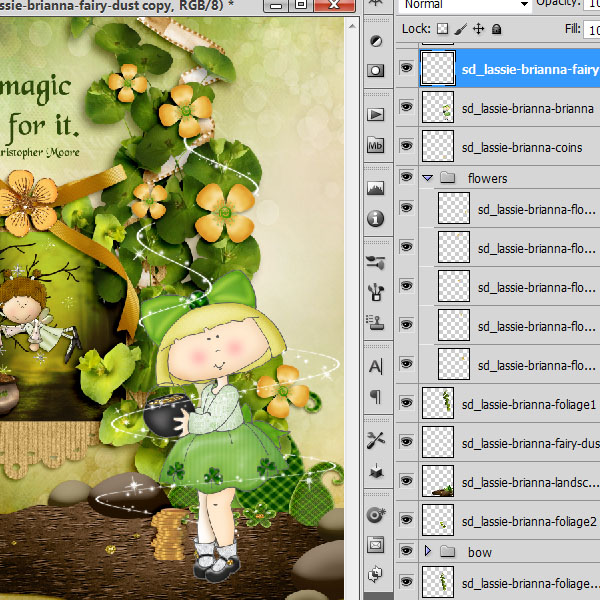Open the Info panel icon
Viewport: 600px width, 600px height.
point(376,218)
